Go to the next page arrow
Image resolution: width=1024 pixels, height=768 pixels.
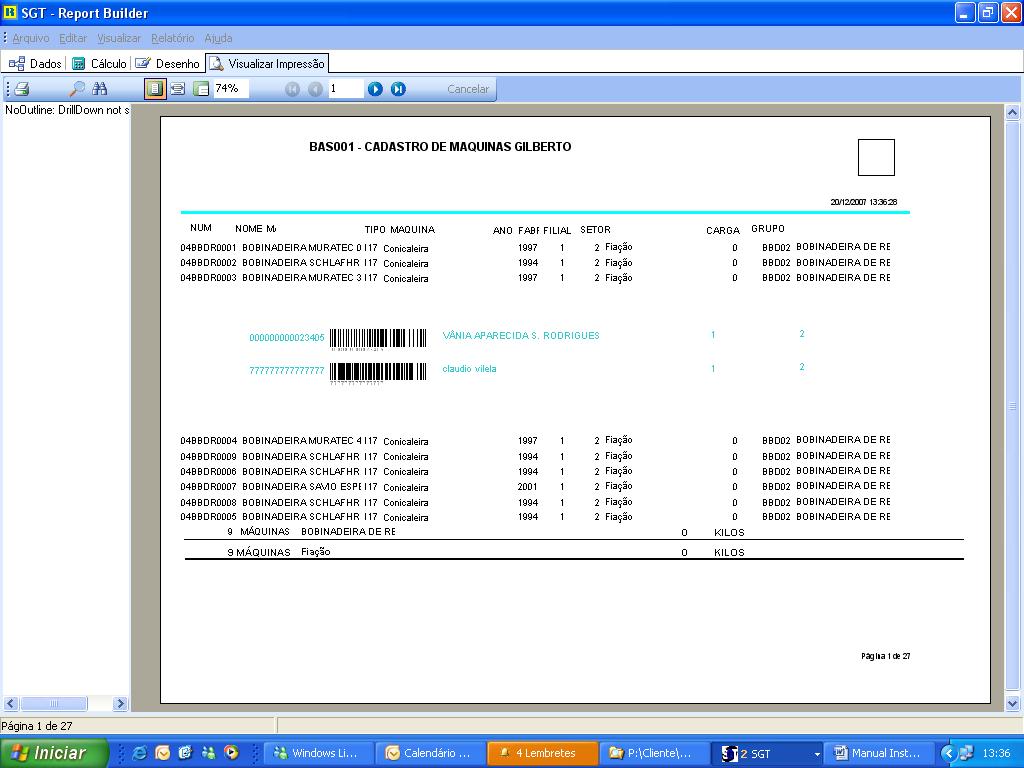coord(375,89)
